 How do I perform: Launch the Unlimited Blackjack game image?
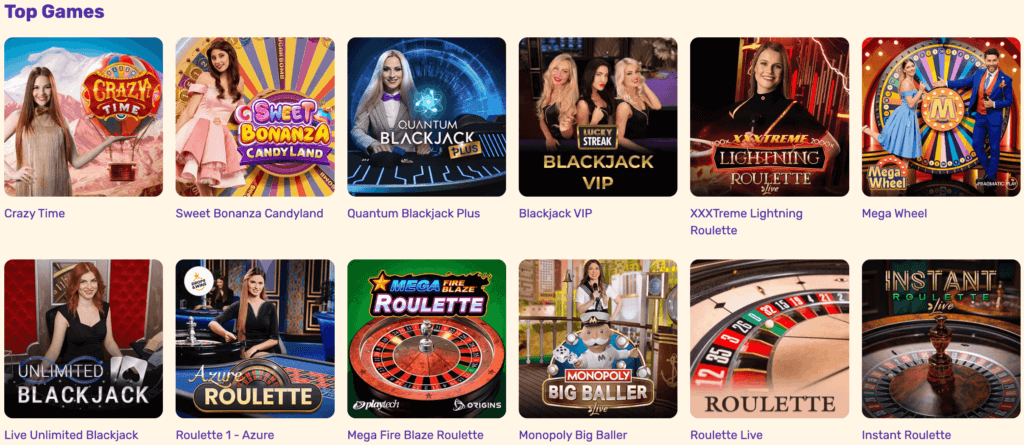[x=84, y=338]
